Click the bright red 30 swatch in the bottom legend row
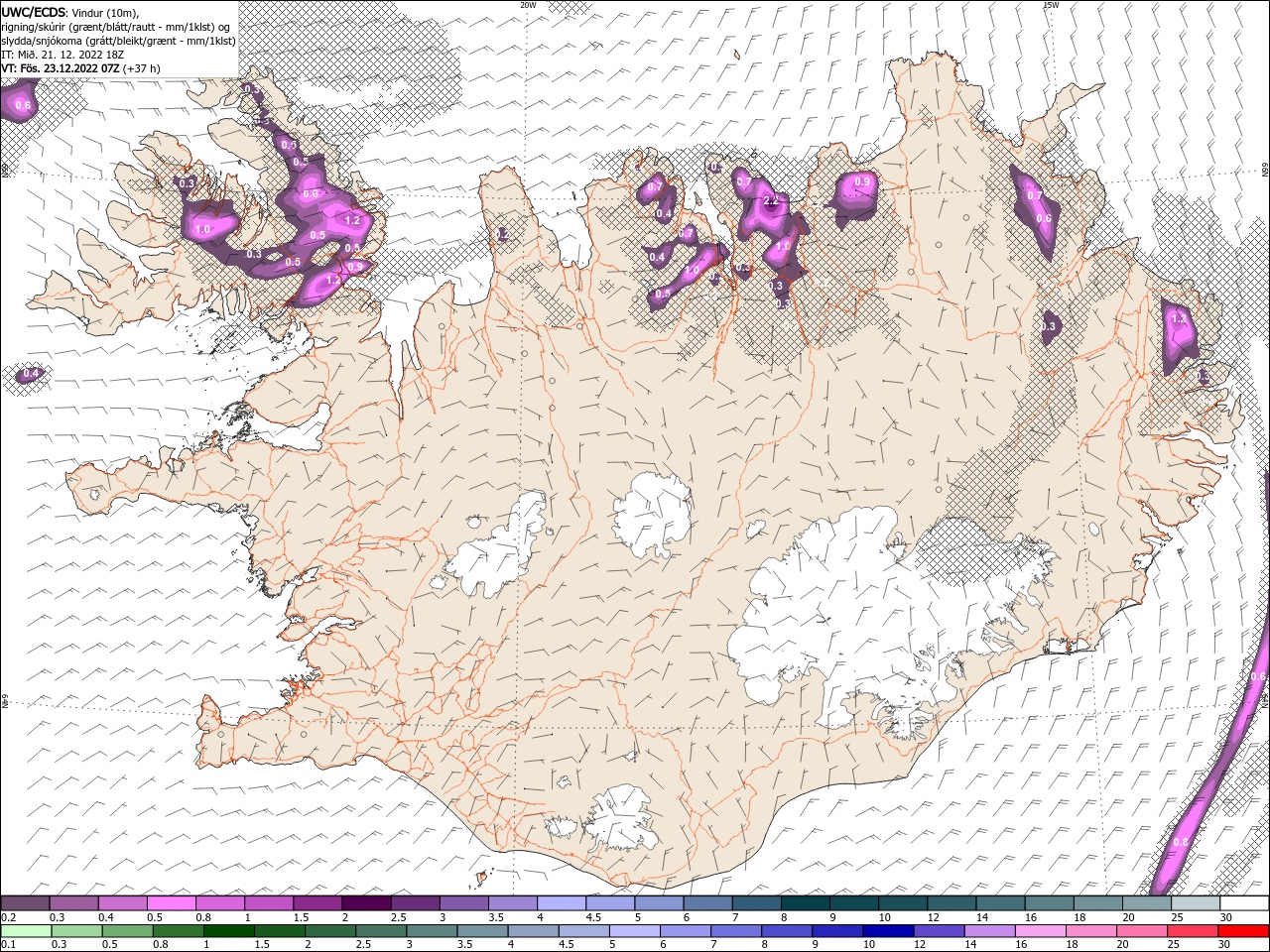The height and width of the screenshot is (952, 1270). 1241,930
